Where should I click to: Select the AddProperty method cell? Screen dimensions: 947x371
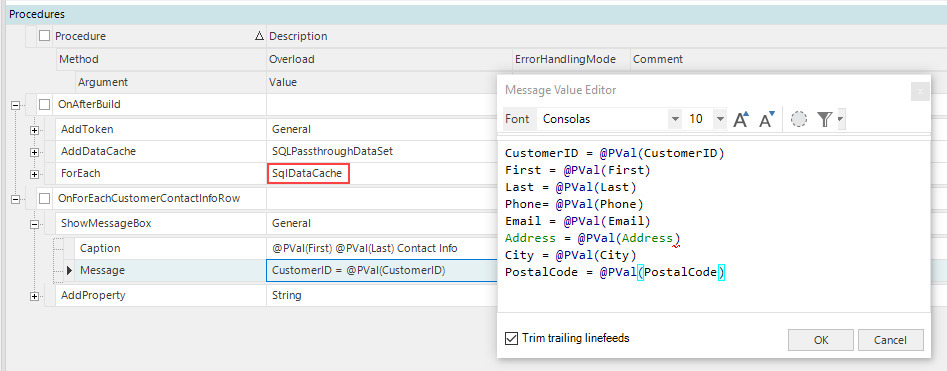pyautogui.click(x=161, y=295)
